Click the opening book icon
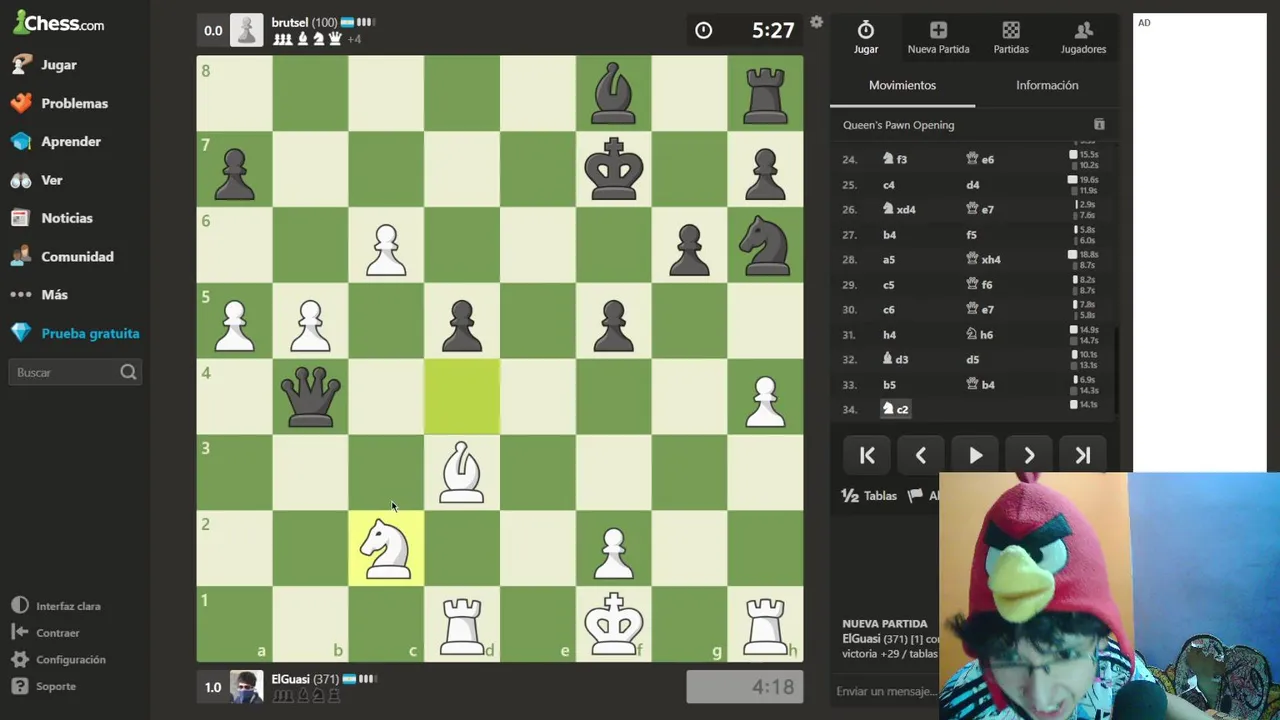Viewport: 1280px width, 720px height. 1099,124
